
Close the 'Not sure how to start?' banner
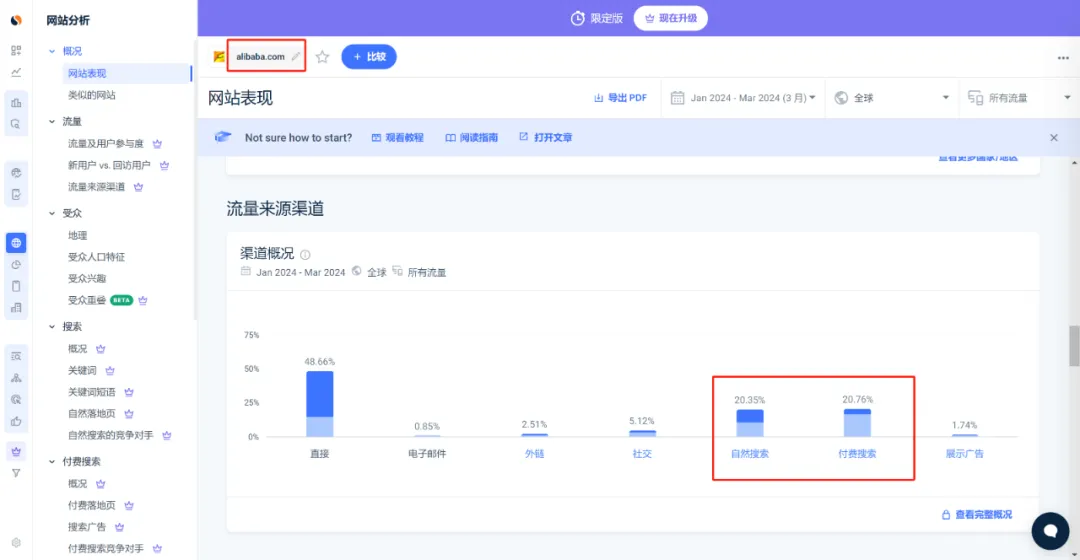[1053, 138]
